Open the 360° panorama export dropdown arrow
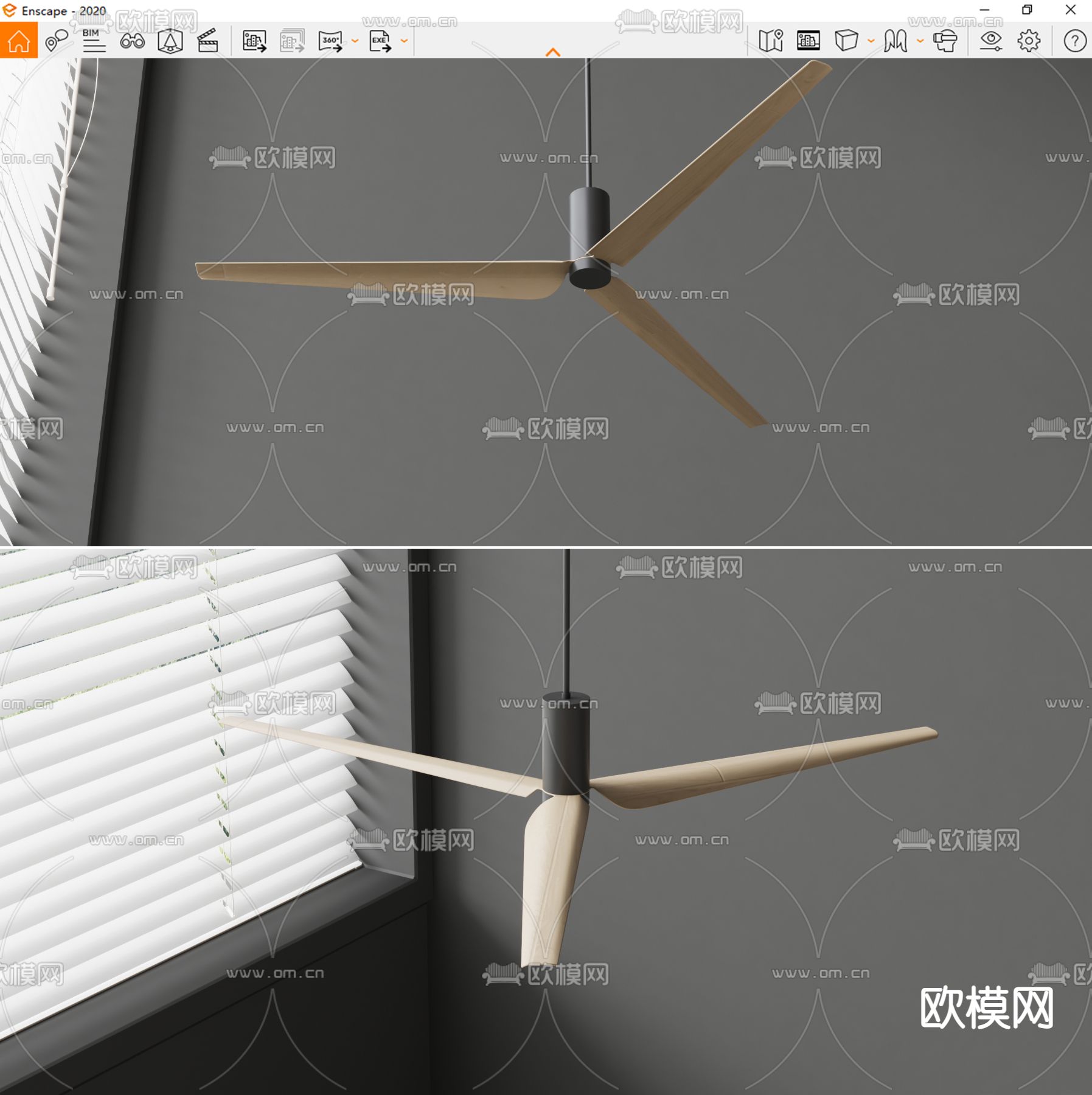Screen dimensions: 1092x1095 pyautogui.click(x=355, y=41)
